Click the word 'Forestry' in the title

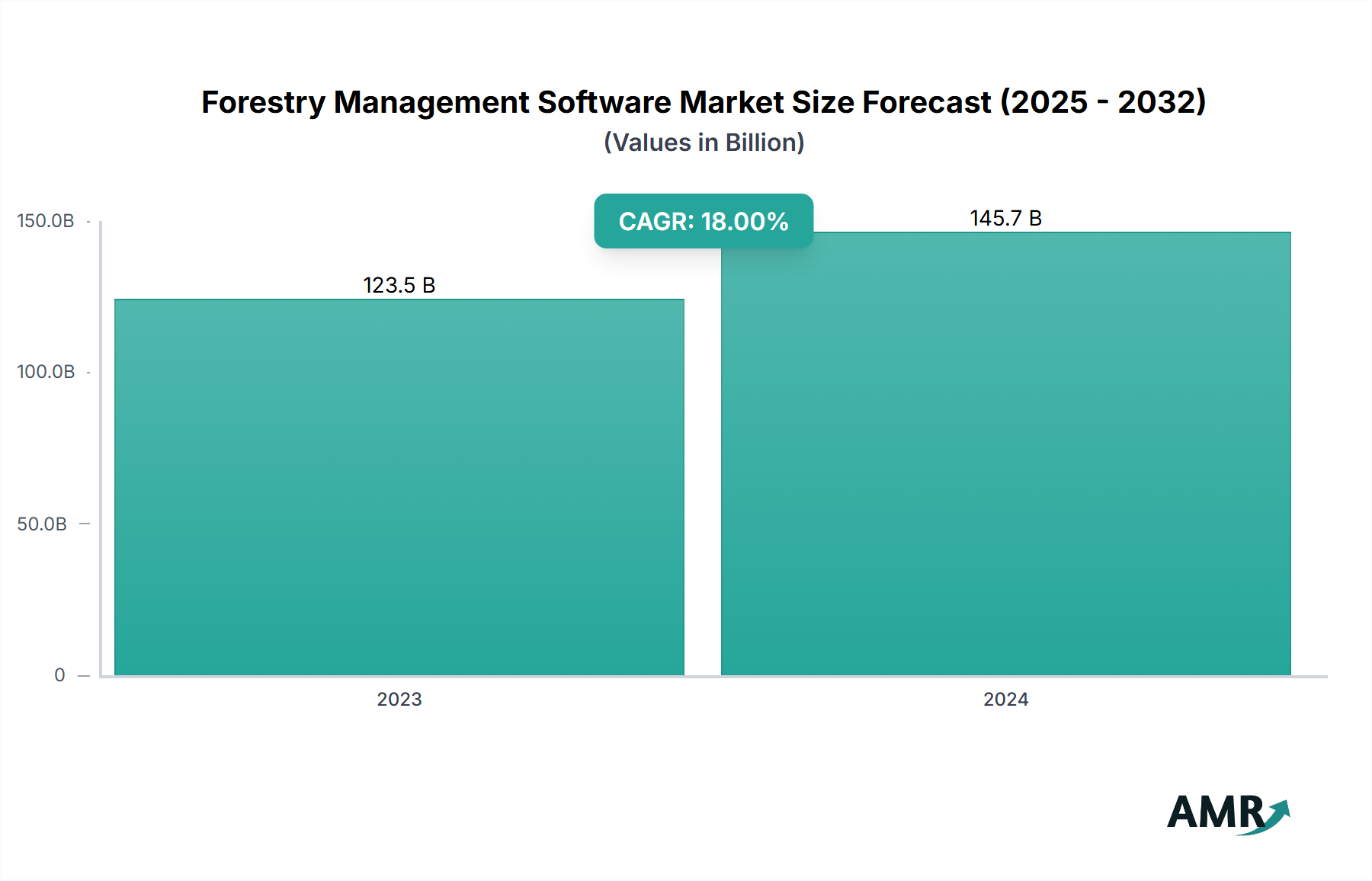263,102
